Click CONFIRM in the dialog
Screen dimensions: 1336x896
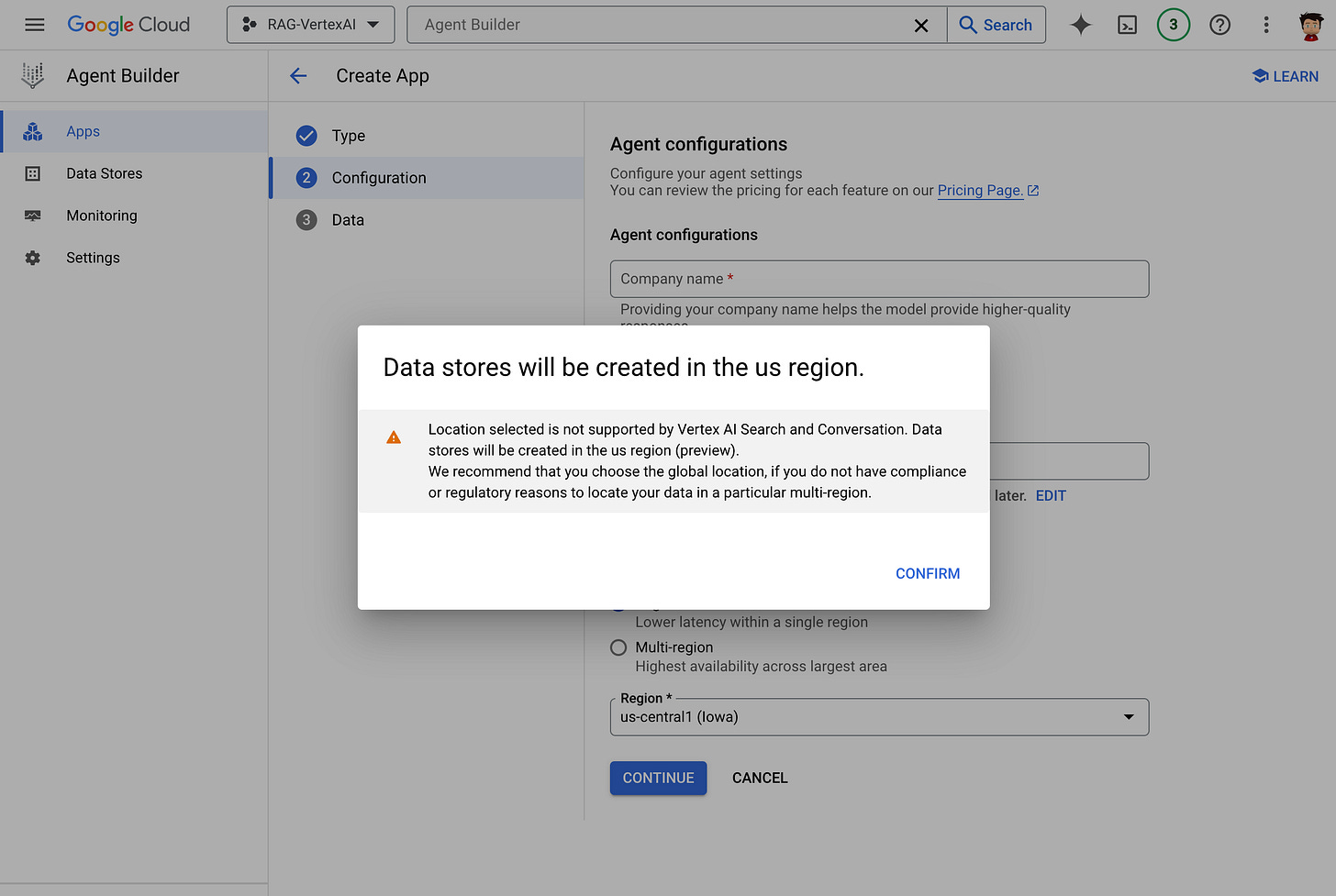pyautogui.click(x=928, y=573)
